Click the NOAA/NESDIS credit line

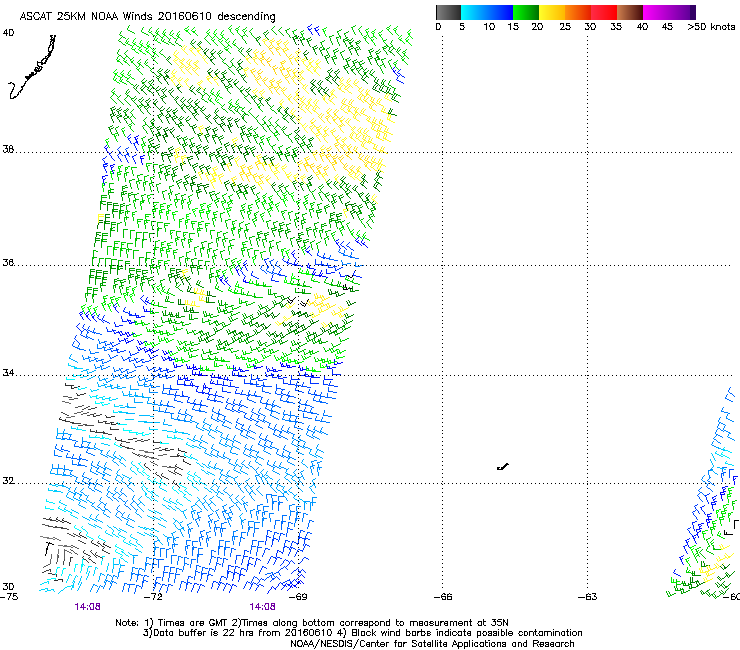point(432,644)
